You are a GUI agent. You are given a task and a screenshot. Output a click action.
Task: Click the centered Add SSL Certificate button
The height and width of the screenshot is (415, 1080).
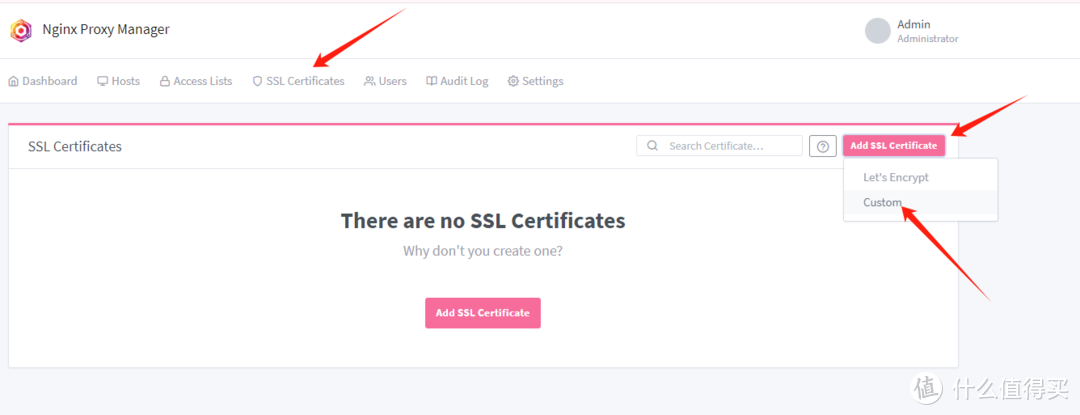tap(483, 313)
